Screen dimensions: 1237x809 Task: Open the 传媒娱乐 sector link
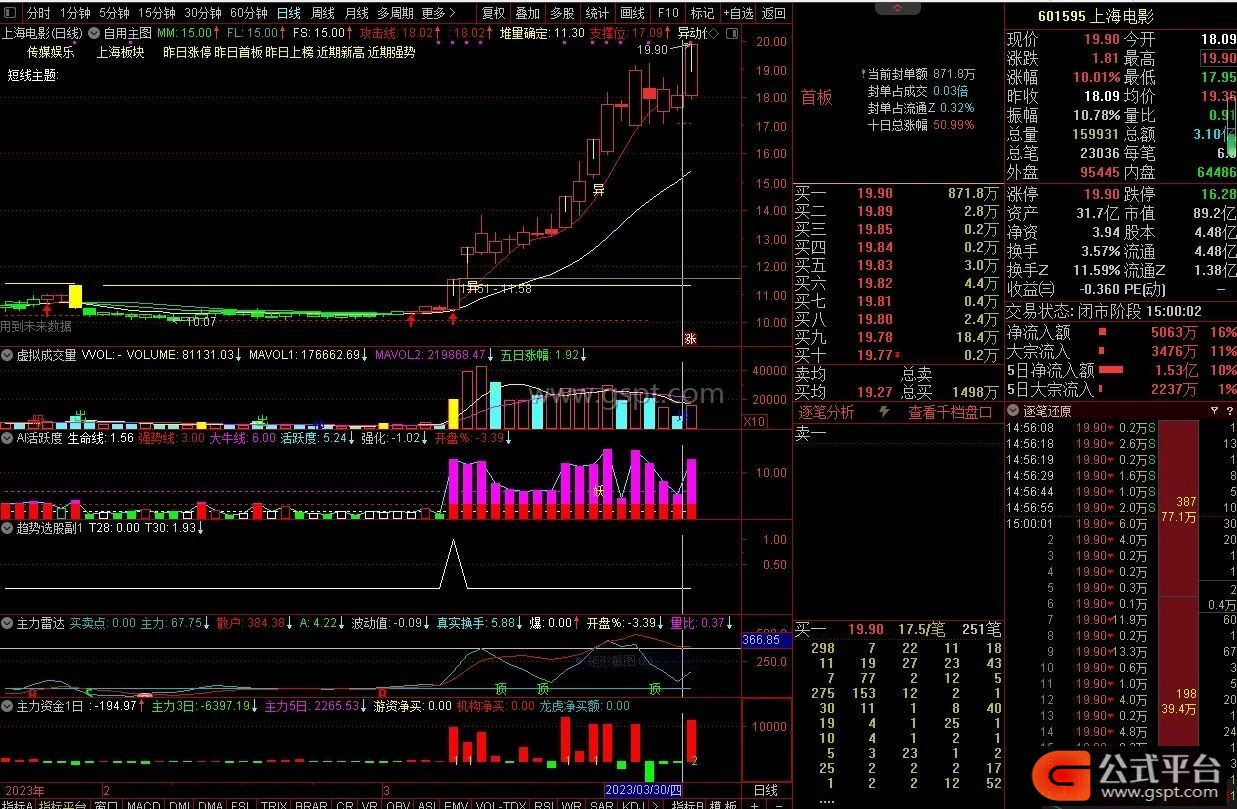coord(51,52)
